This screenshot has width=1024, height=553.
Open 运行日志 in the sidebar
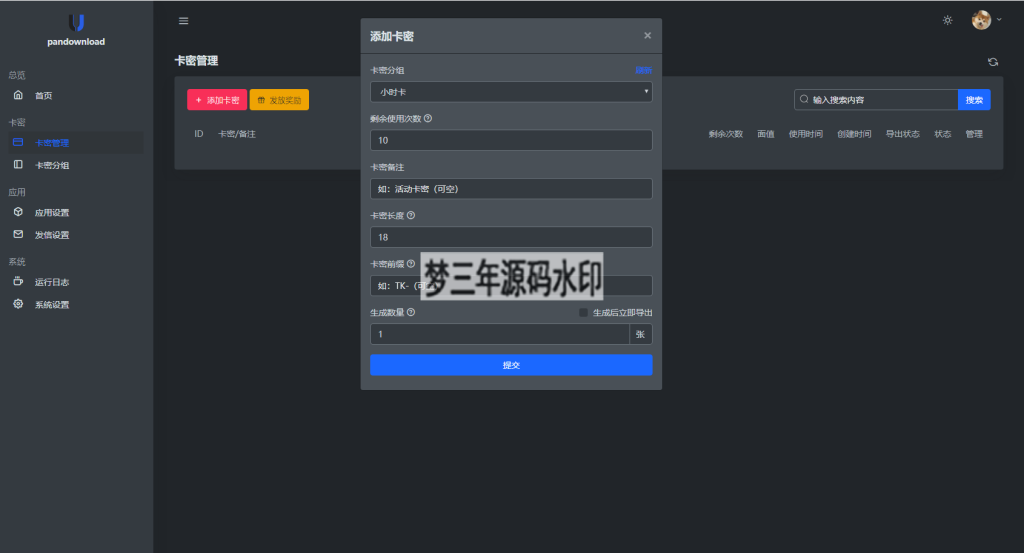pyautogui.click(x=52, y=282)
